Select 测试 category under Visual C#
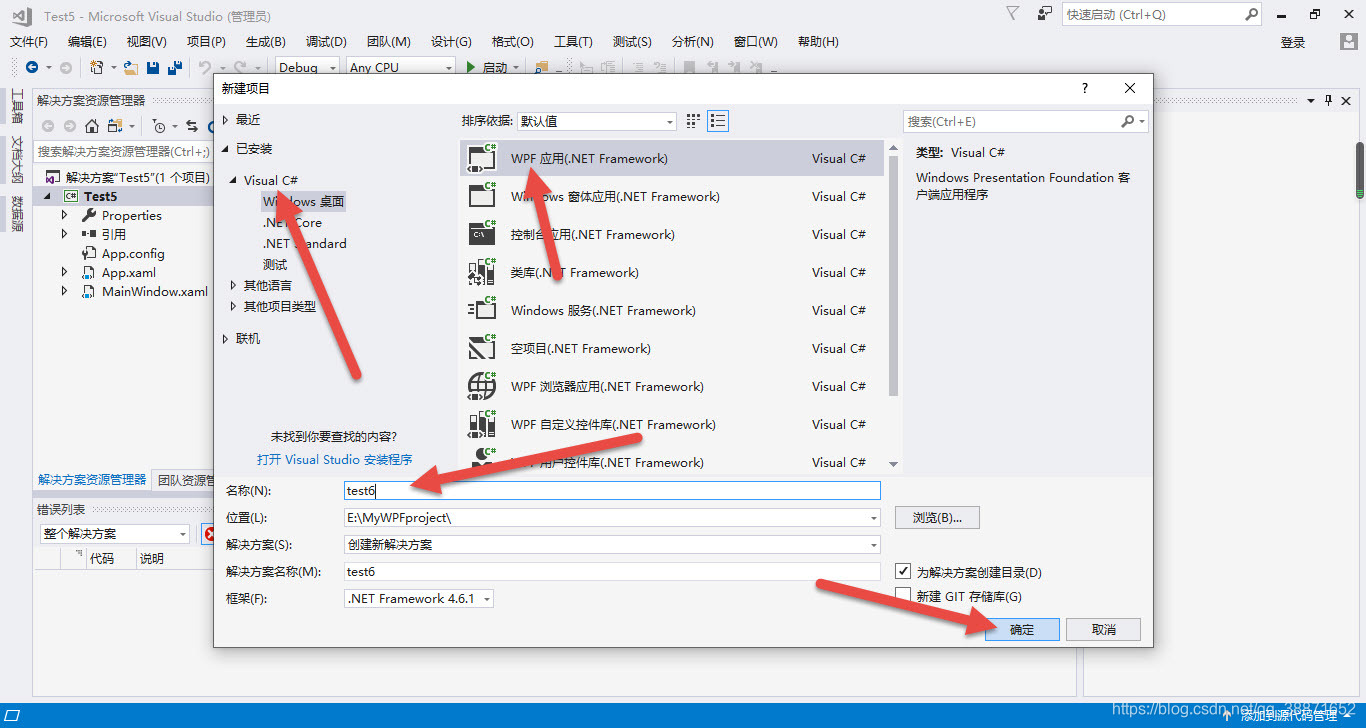Viewport: 1366px width, 728px height. (275, 265)
